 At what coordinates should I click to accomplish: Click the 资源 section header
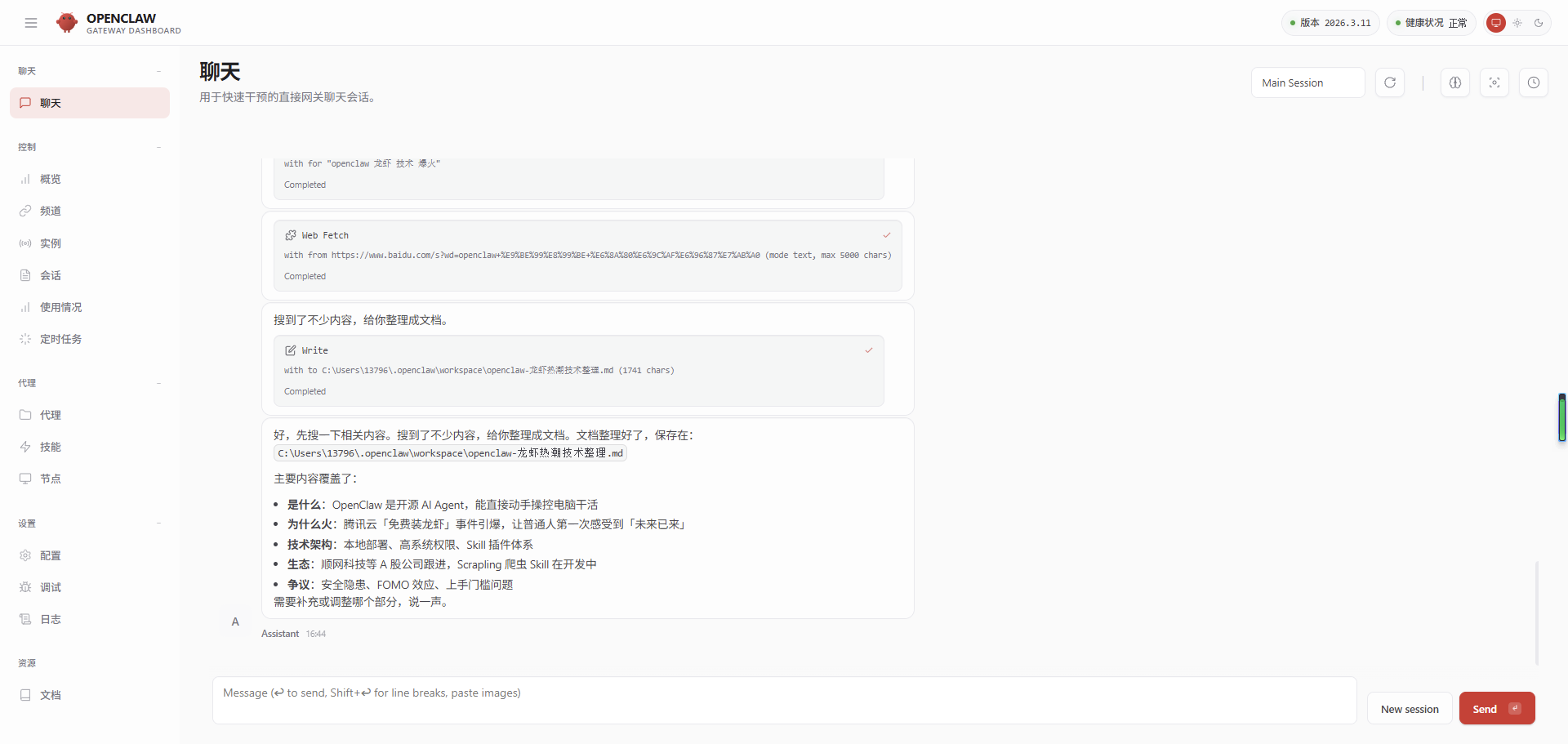(28, 663)
